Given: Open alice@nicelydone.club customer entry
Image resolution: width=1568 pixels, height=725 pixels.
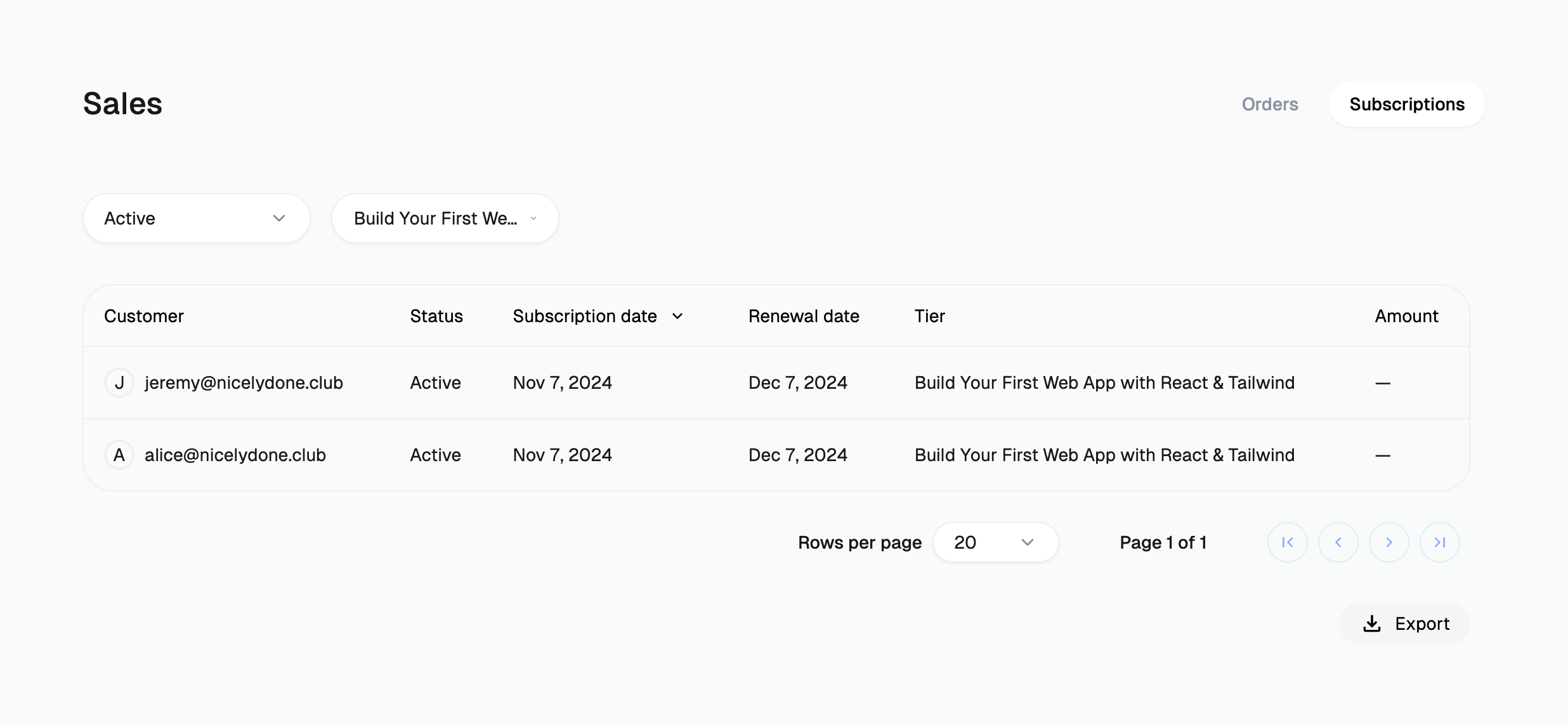Looking at the screenshot, I should [x=235, y=455].
